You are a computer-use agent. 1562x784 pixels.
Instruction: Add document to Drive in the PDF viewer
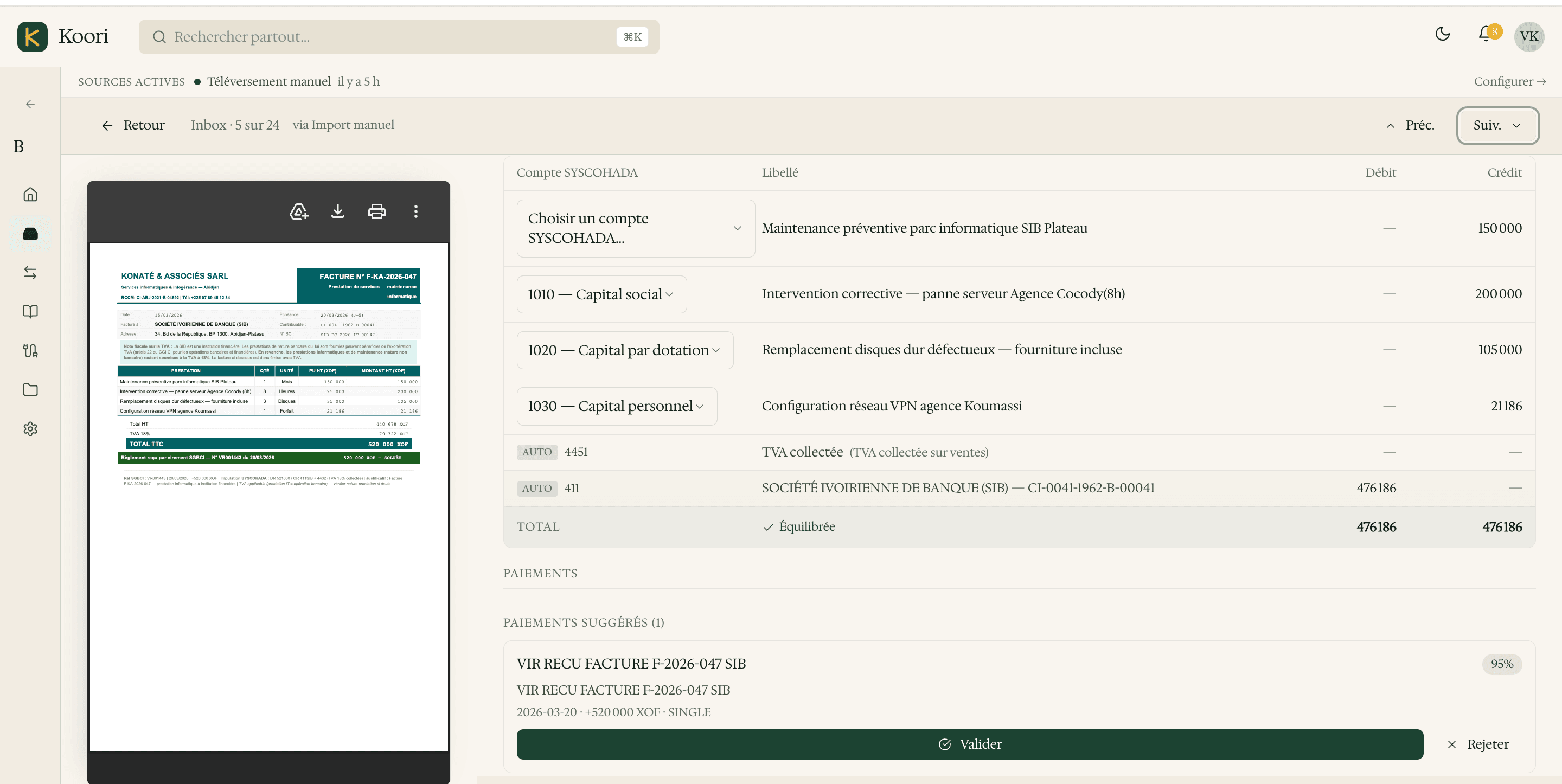[299, 211]
